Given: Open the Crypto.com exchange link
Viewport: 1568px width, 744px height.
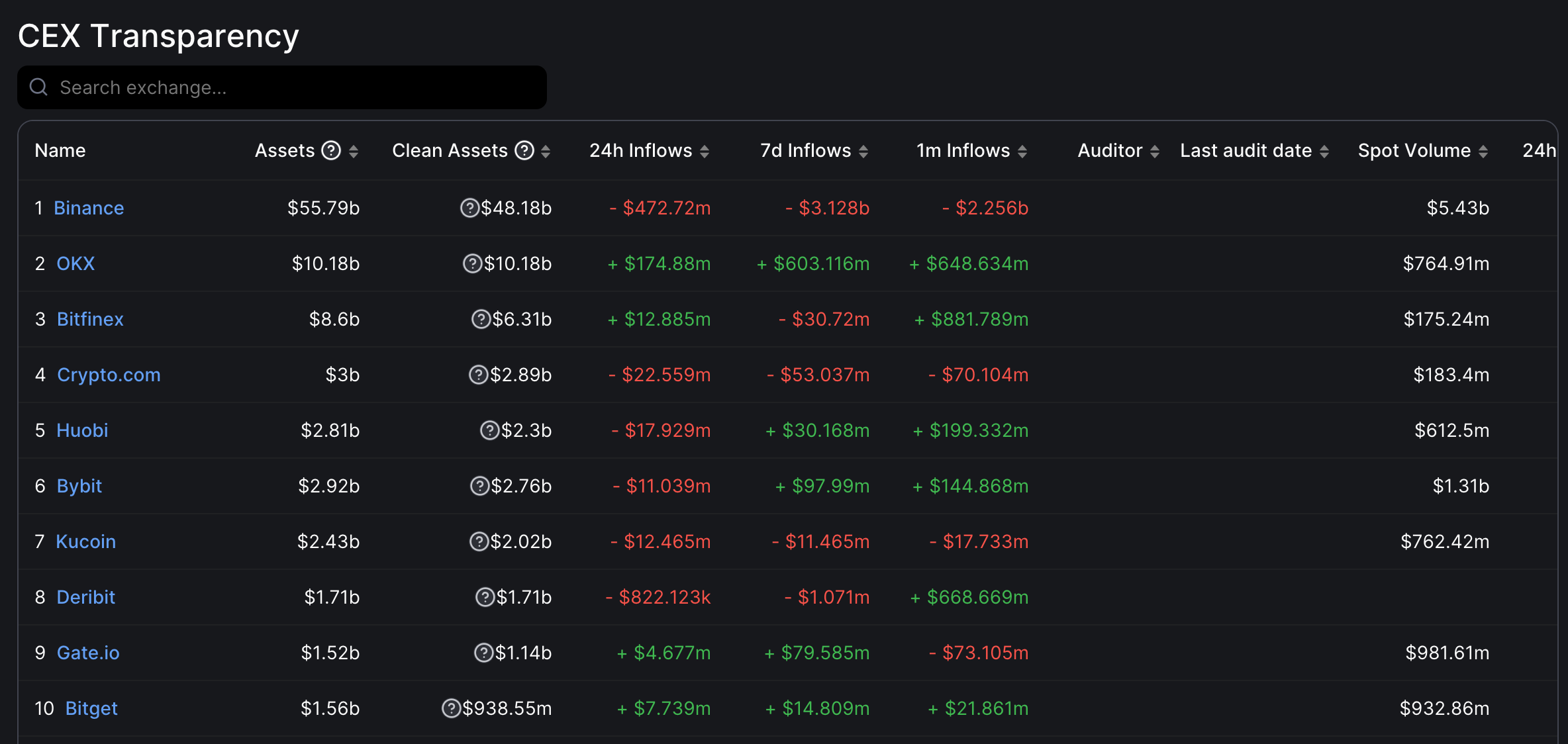Looking at the screenshot, I should pos(109,375).
